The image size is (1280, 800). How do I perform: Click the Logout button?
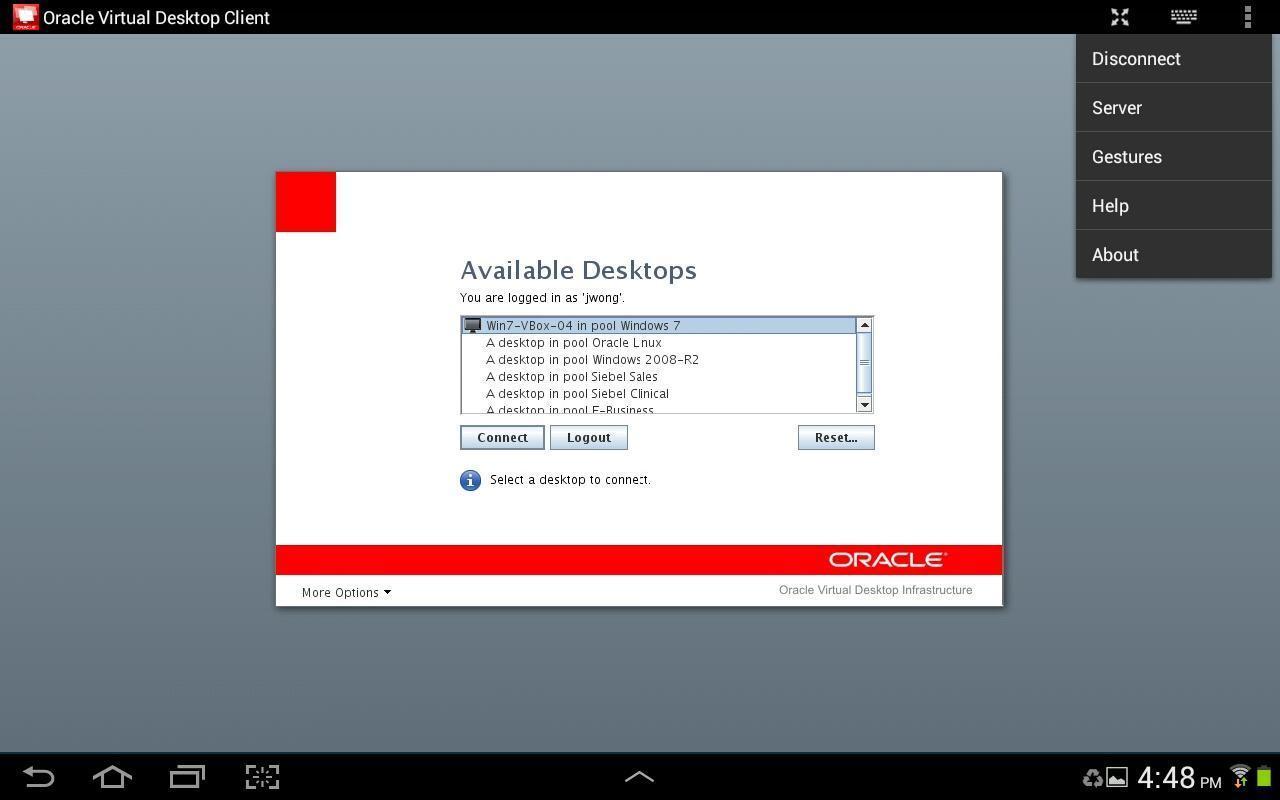(588, 437)
